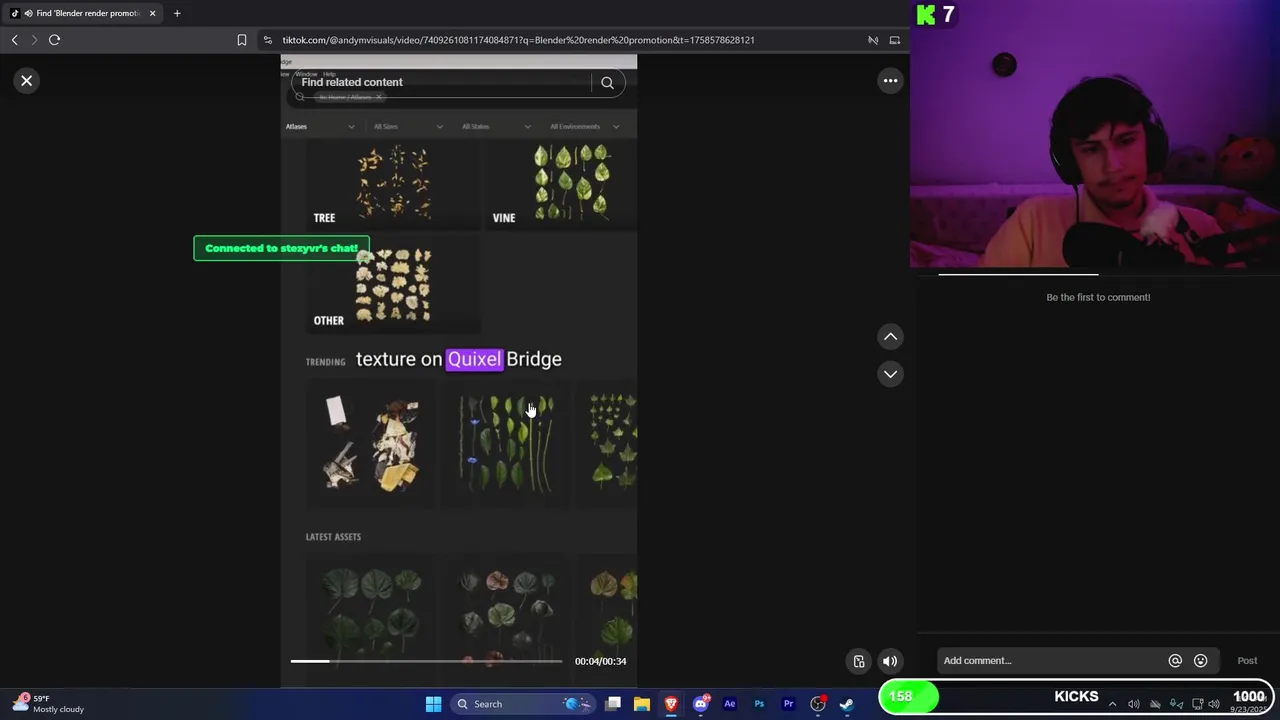Close the TikTok browser tab
The width and height of the screenshot is (1280, 720).
pos(152,13)
